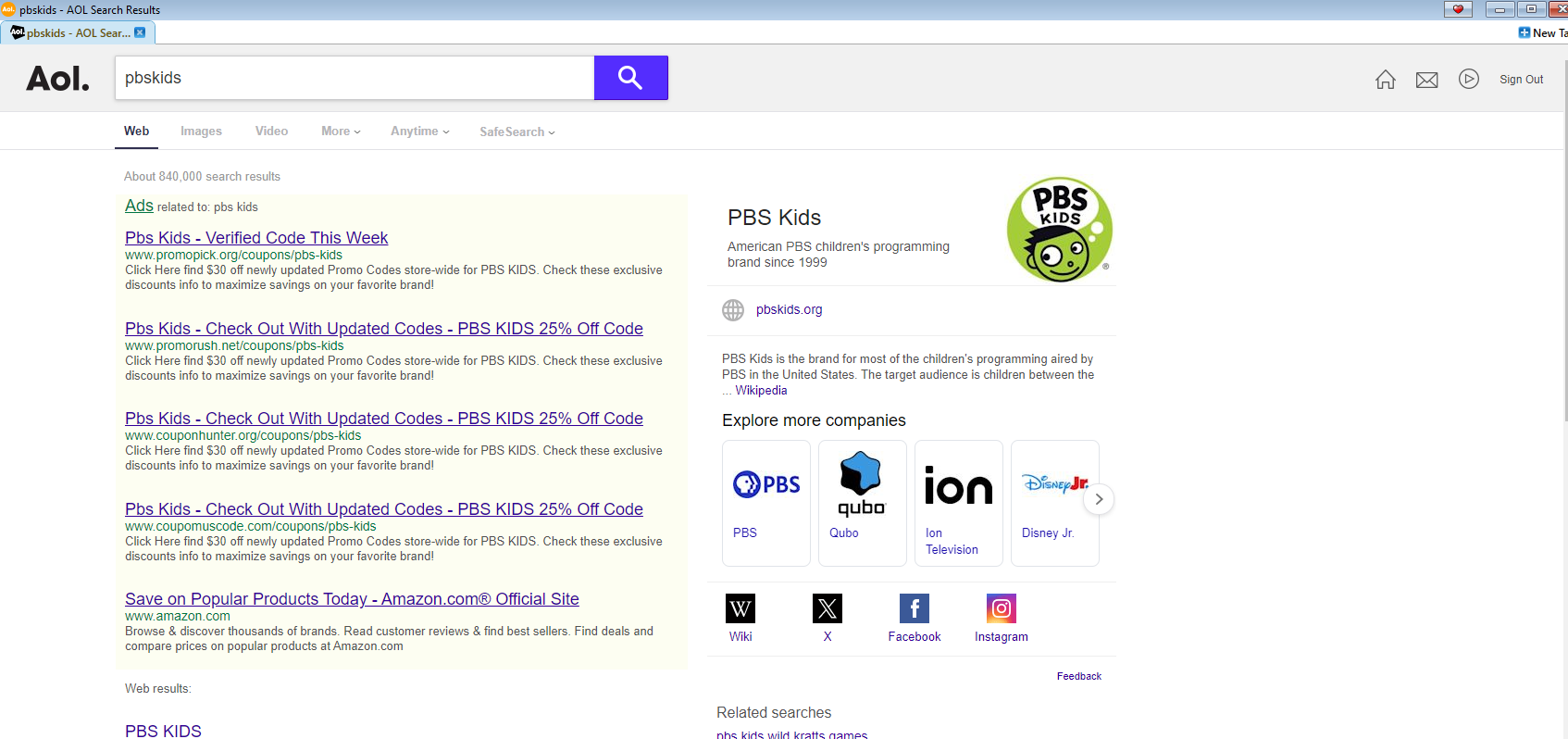Open the Ion Television company card
This screenshot has width=1568, height=739.
(x=959, y=503)
